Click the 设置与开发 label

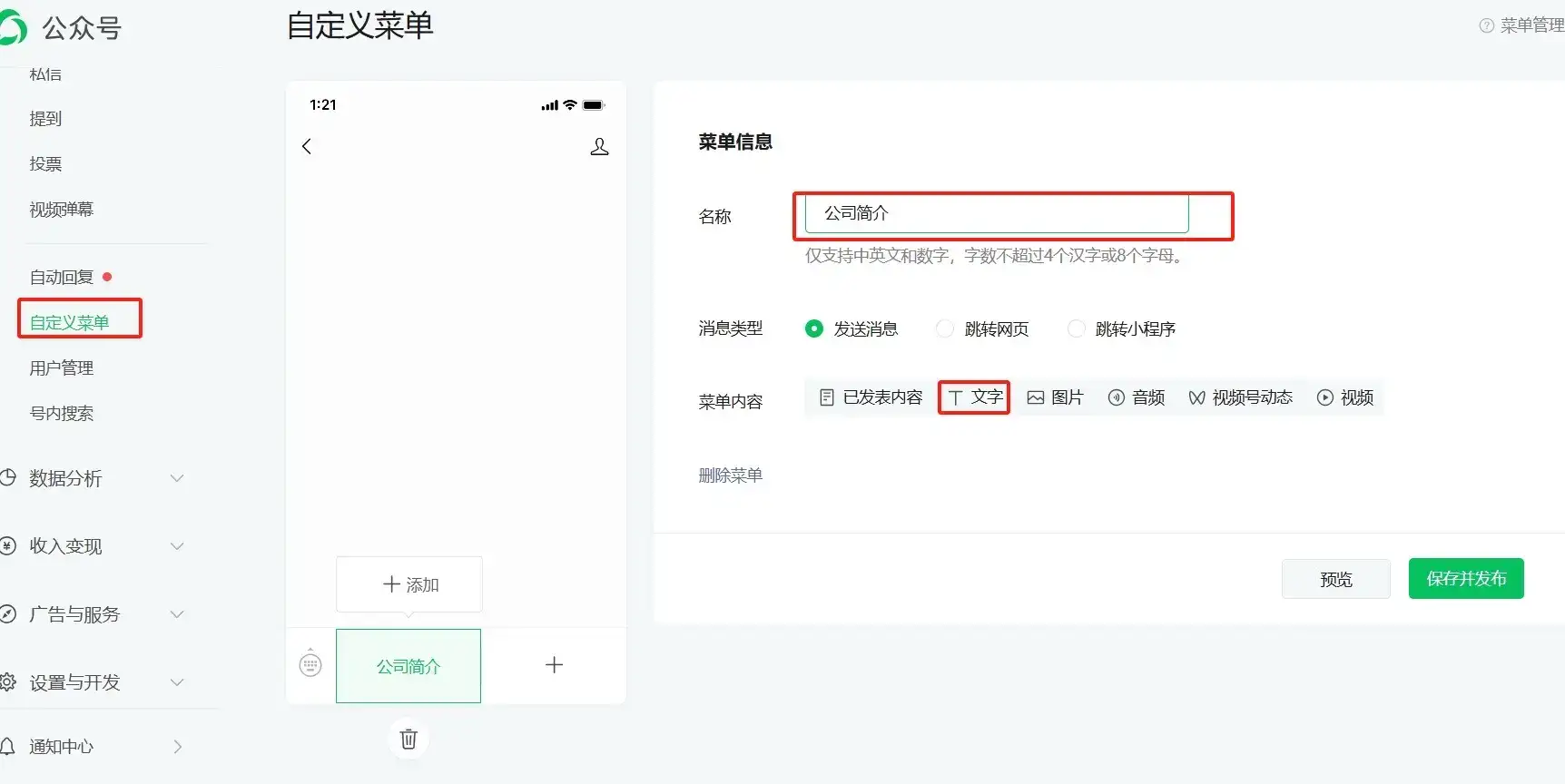point(74,682)
